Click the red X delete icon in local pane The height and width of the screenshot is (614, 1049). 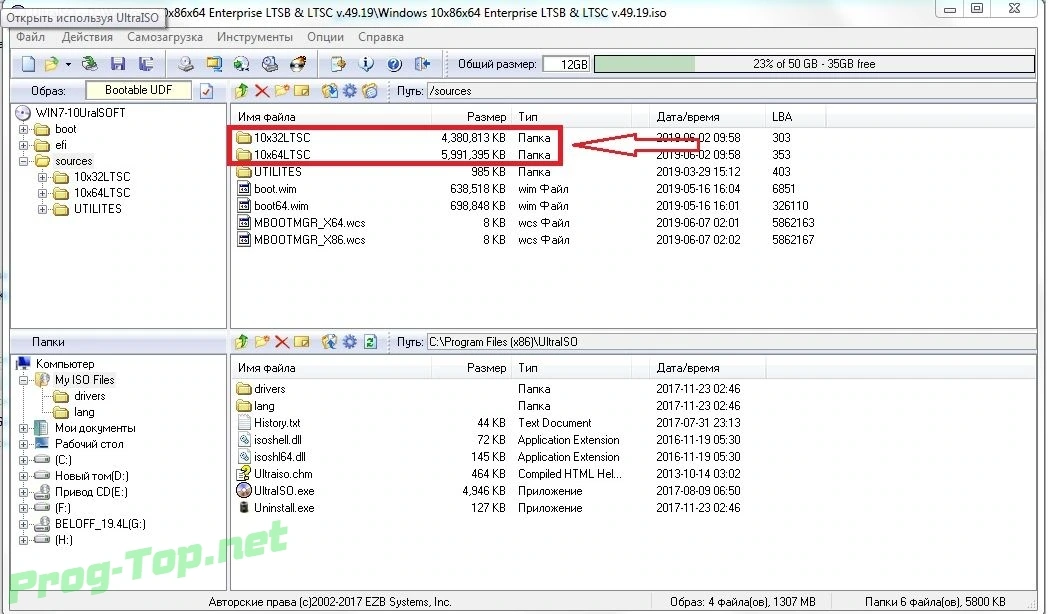(282, 342)
